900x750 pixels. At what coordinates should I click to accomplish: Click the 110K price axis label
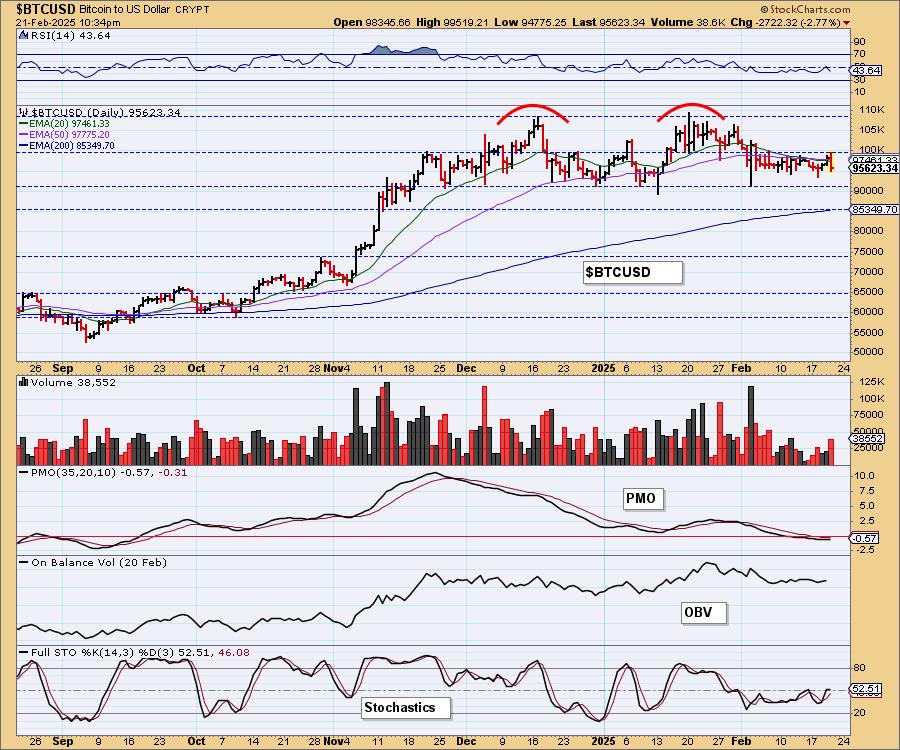click(871, 110)
